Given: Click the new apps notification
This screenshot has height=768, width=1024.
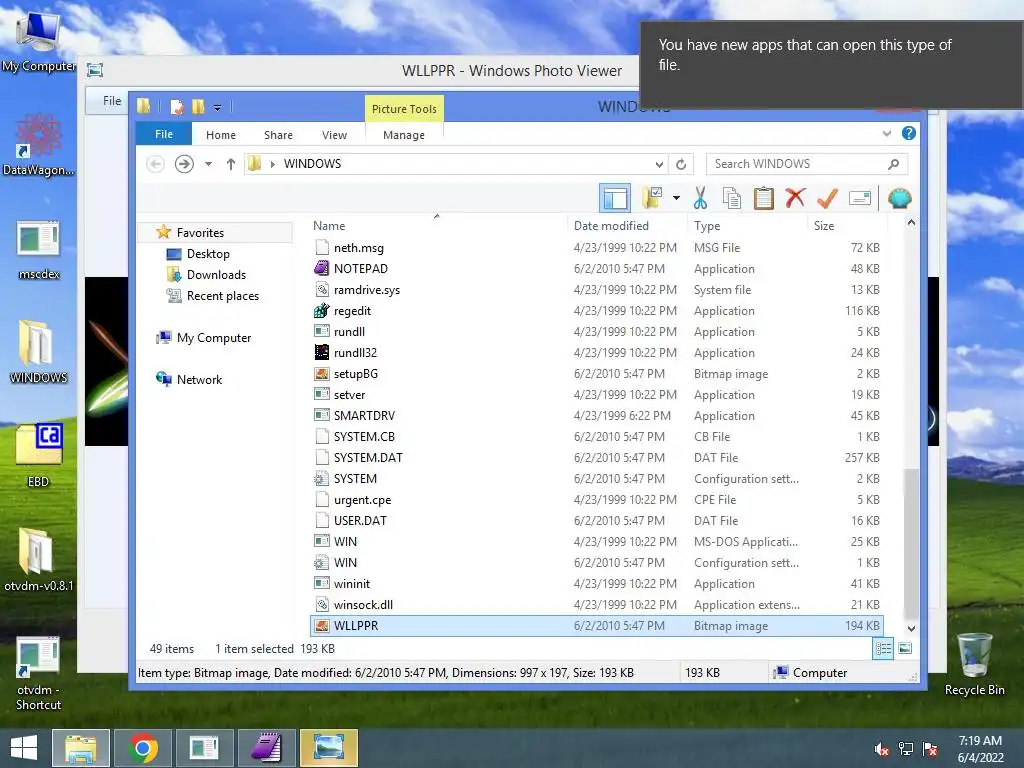Looking at the screenshot, I should click(831, 65).
